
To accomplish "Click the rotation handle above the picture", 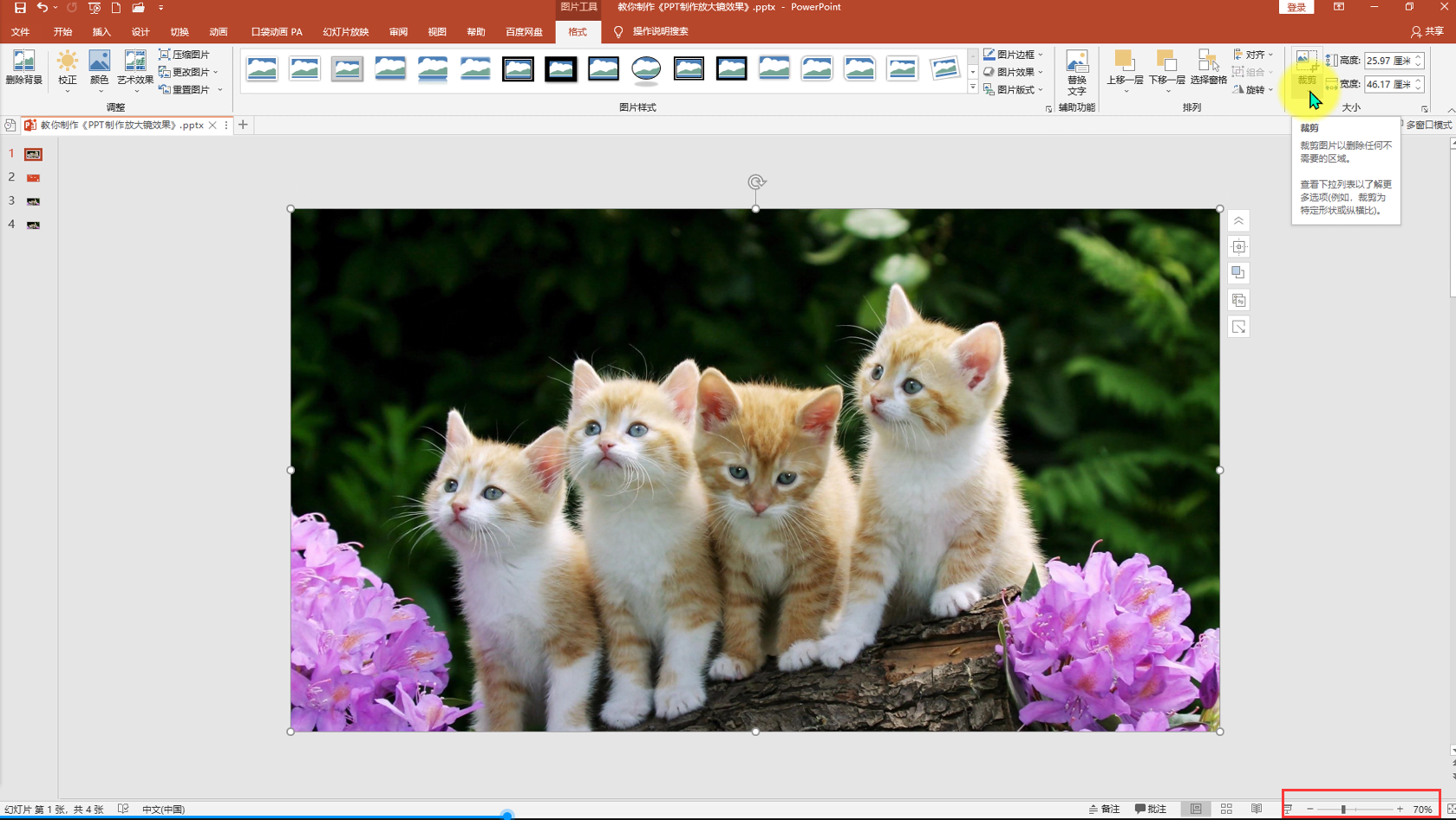I will click(x=756, y=182).
